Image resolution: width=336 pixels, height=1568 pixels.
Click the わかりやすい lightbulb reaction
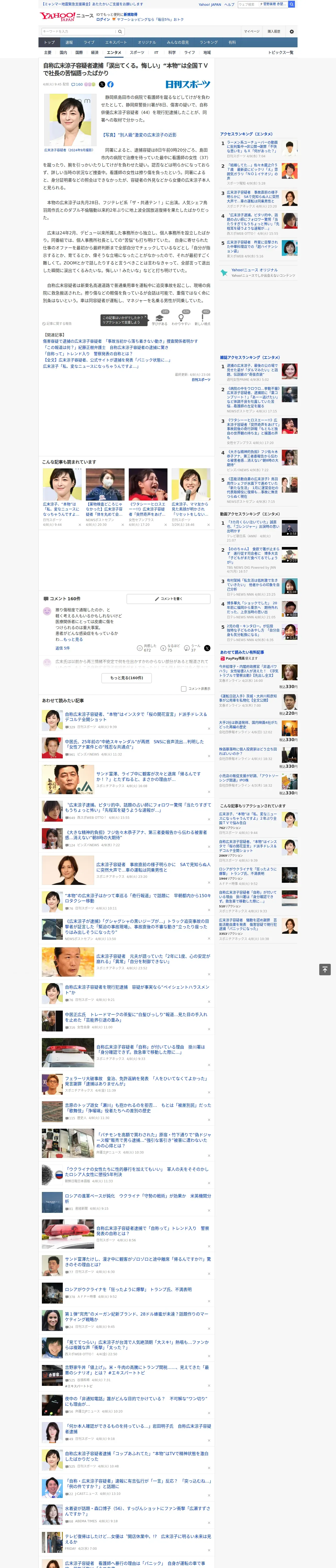[x=181, y=318]
